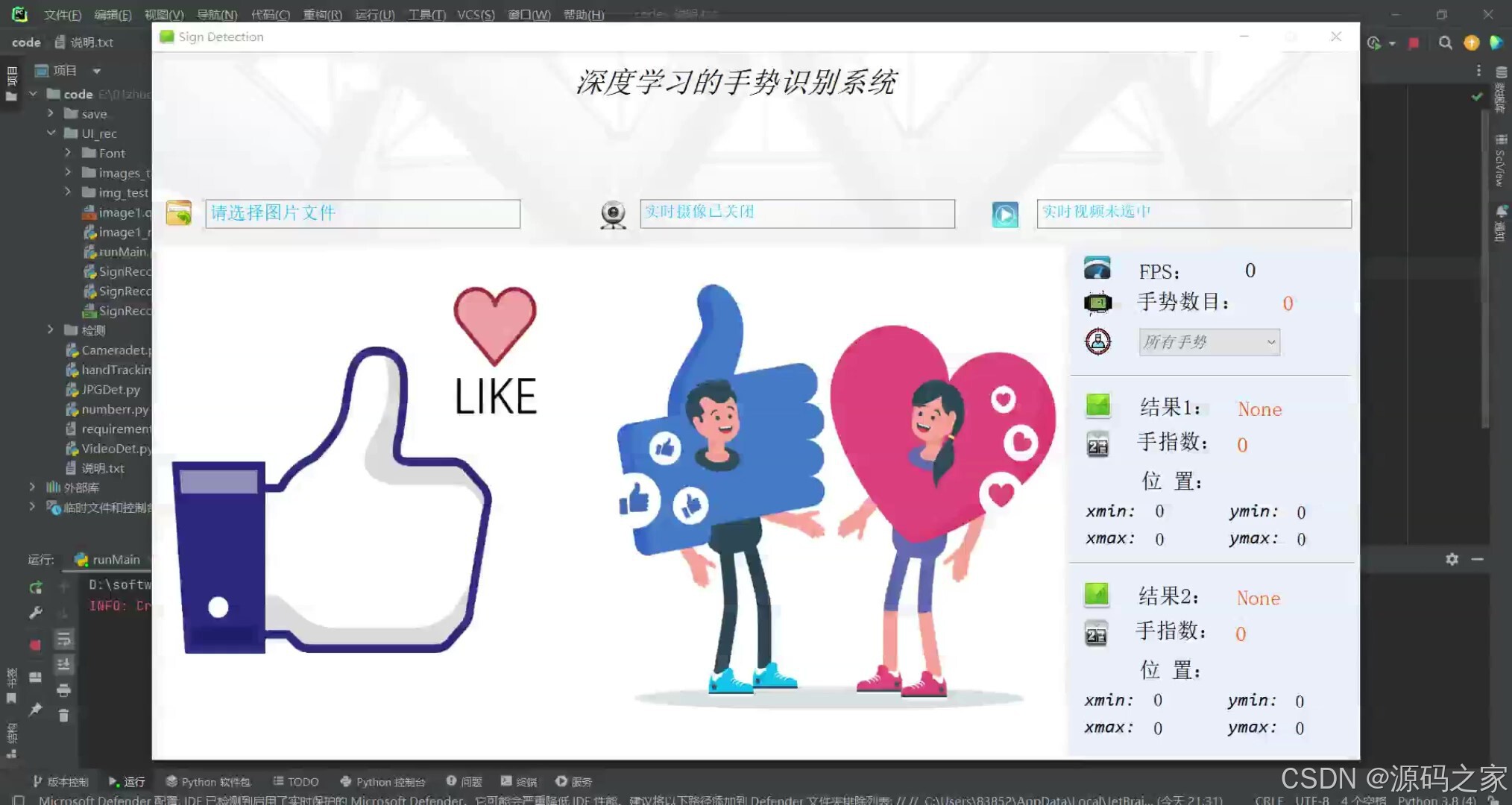Click the print icon in run panel
The width and height of the screenshot is (1512, 805).
(63, 689)
